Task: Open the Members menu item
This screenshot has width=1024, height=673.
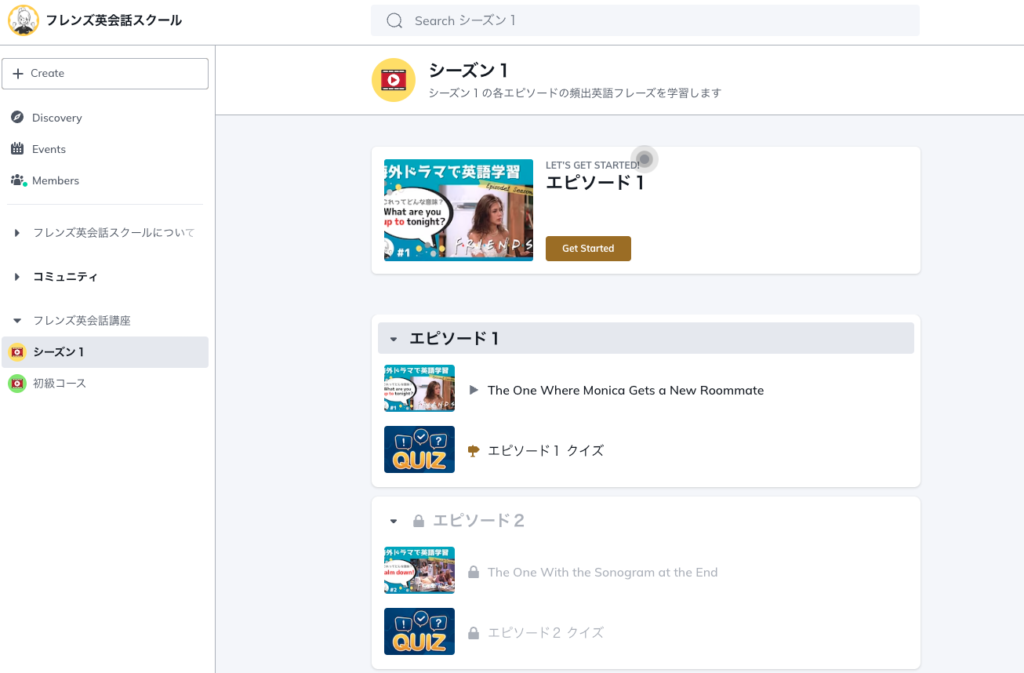Action: point(55,180)
